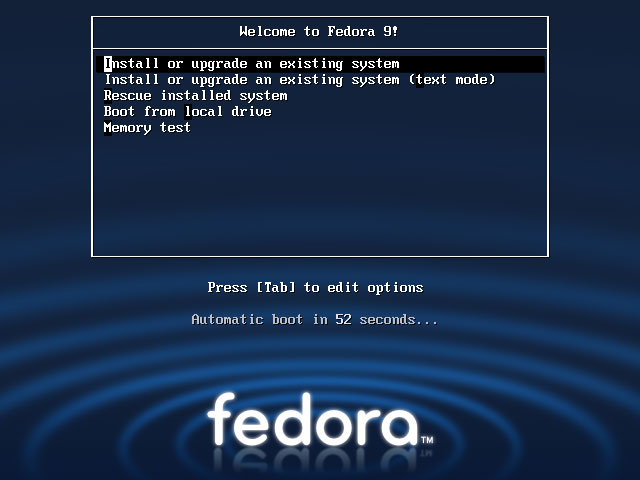Click the TM trademark symbol beside logo

[x=427, y=440]
